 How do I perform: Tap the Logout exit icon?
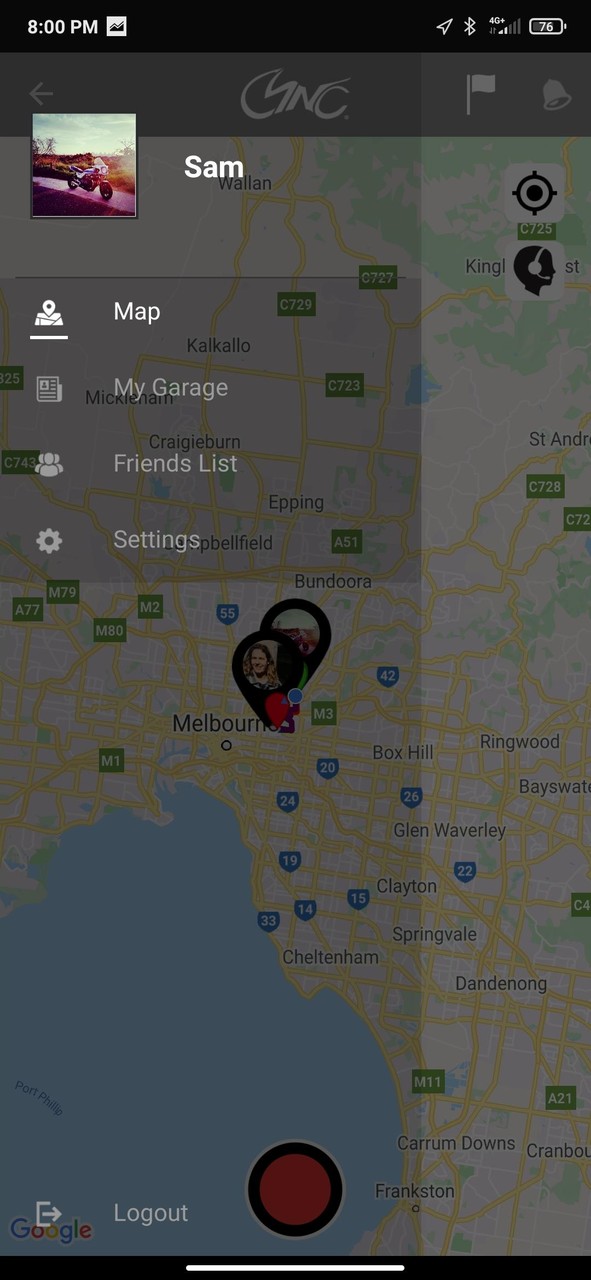[49, 1213]
